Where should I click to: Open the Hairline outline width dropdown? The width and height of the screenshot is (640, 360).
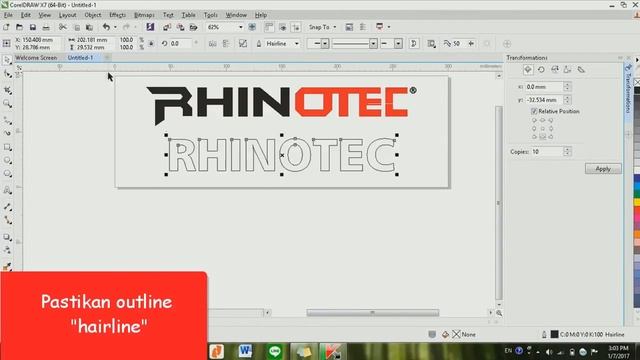[297, 44]
